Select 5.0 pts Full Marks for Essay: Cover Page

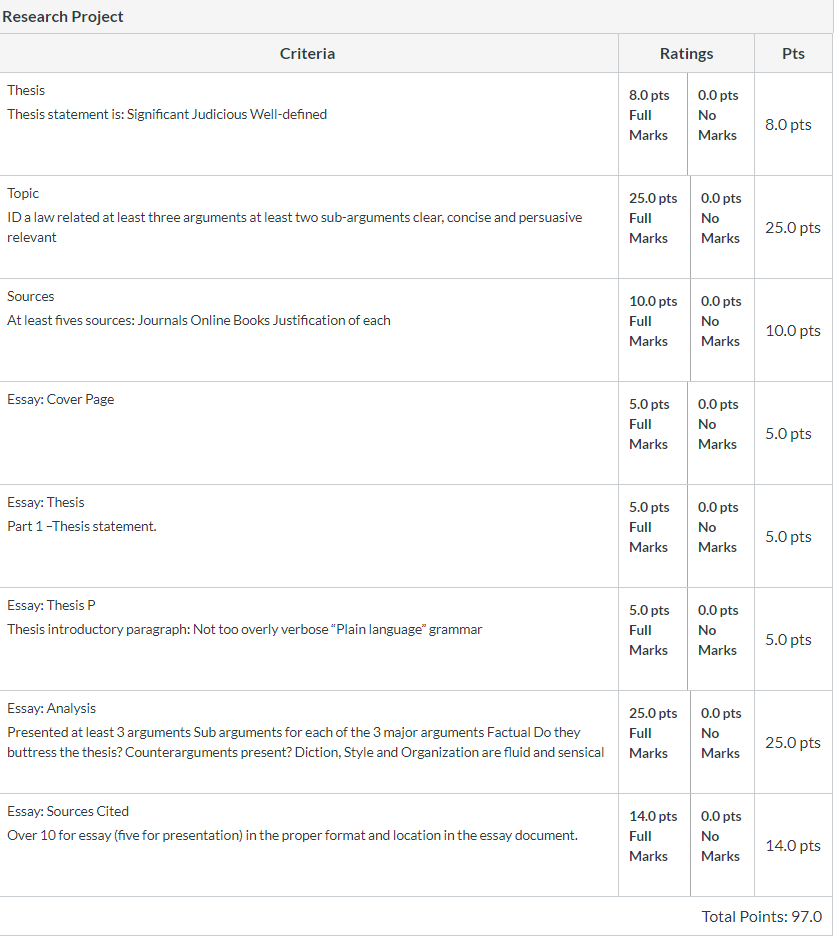(653, 434)
